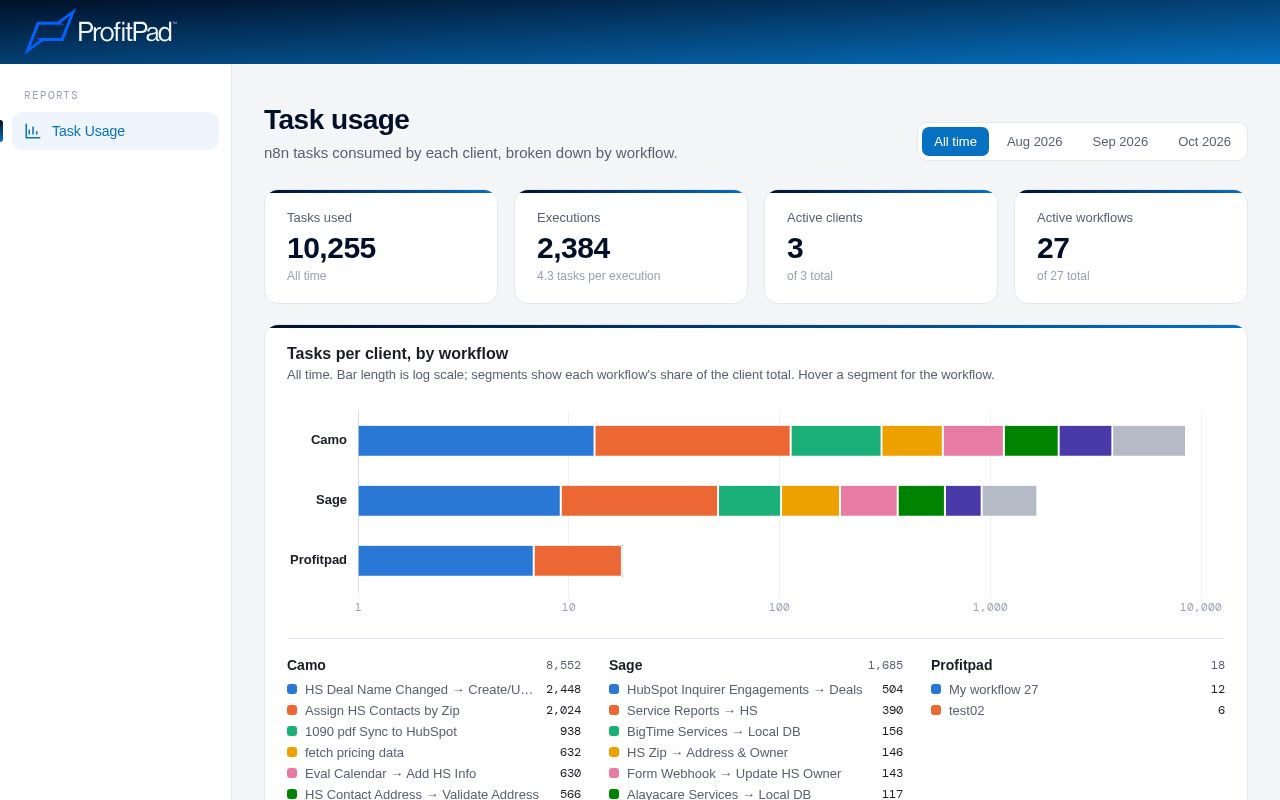Click 'BigTime Services → Local DB' row
Image resolution: width=1280 pixels, height=800 pixels.
pyautogui.click(x=756, y=731)
